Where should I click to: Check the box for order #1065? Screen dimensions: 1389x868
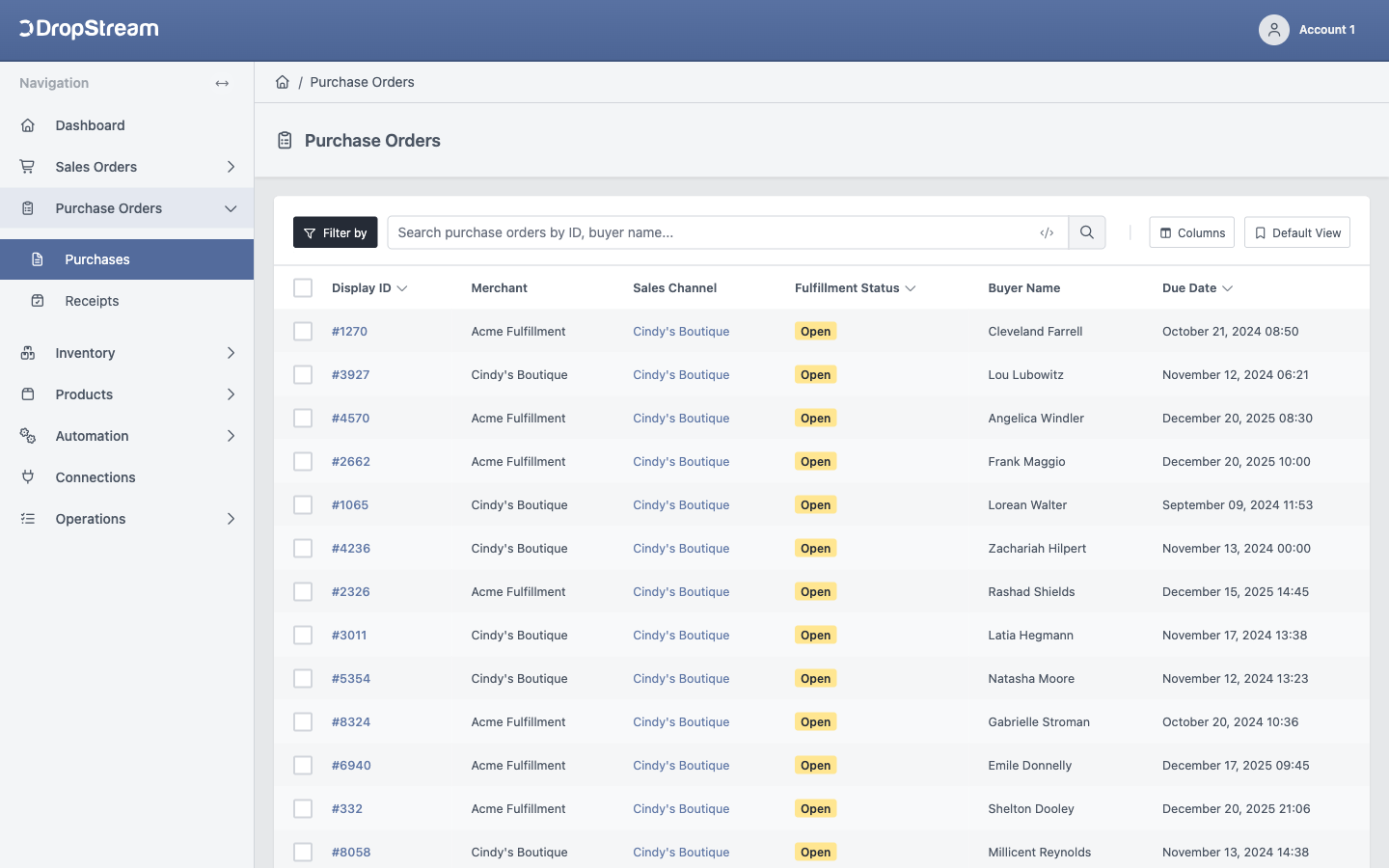(303, 504)
